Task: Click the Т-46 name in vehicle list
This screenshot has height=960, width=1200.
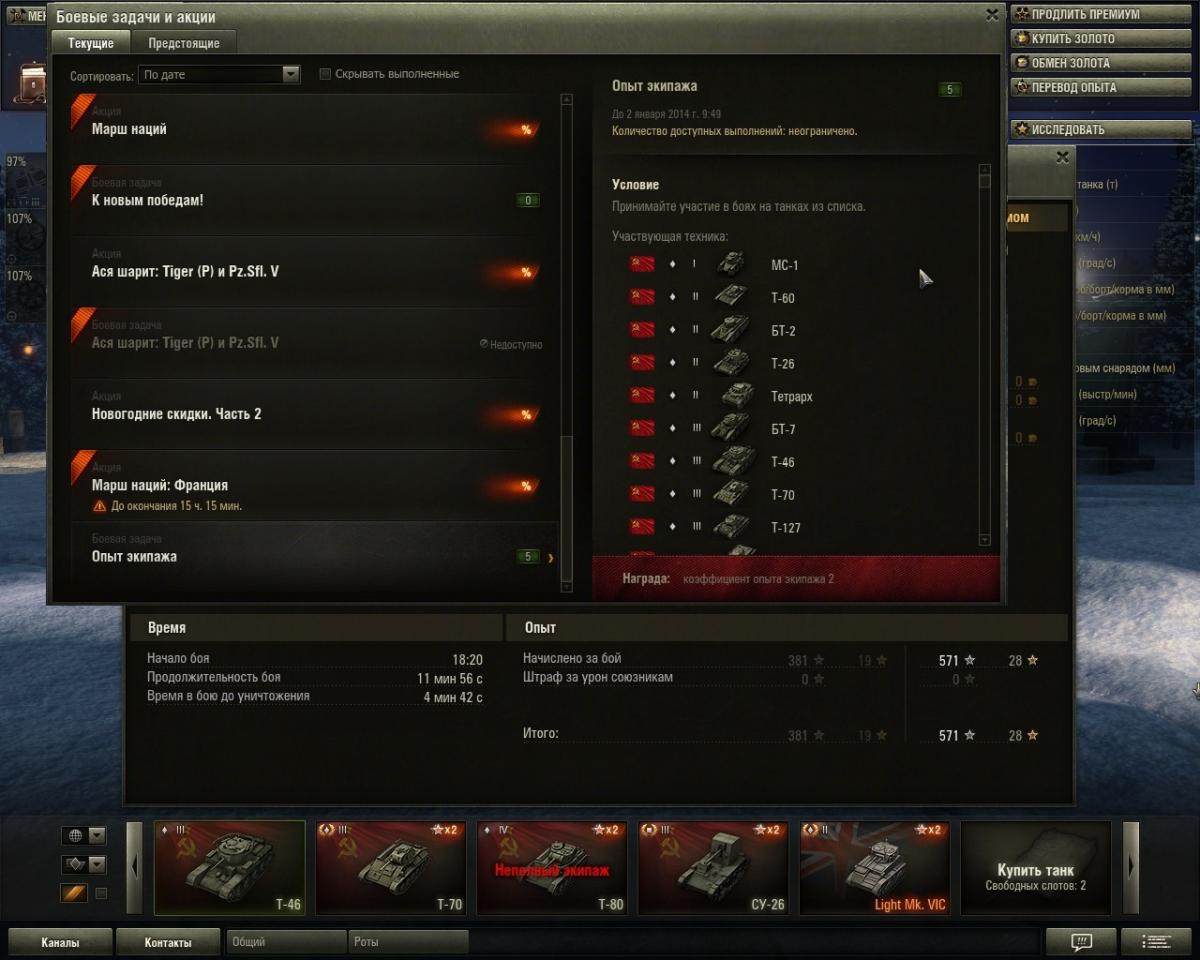Action: click(x=782, y=462)
